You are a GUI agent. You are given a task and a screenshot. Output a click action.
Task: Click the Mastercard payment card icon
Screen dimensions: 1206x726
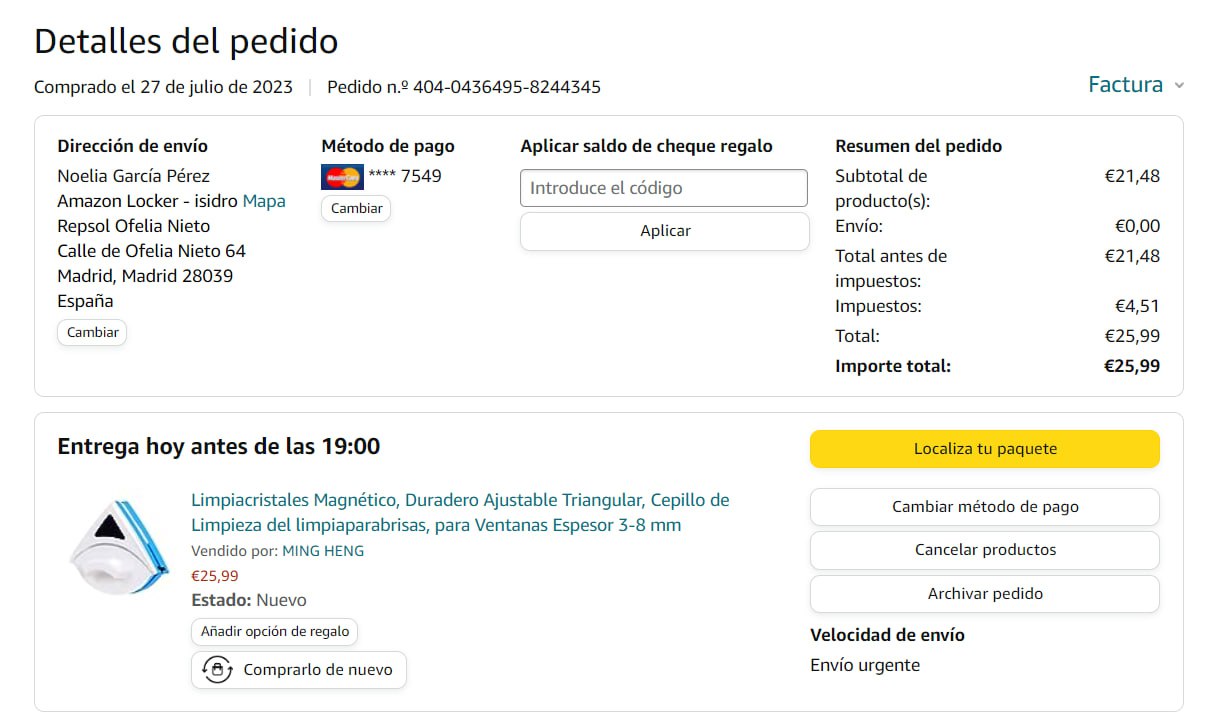[x=342, y=177]
